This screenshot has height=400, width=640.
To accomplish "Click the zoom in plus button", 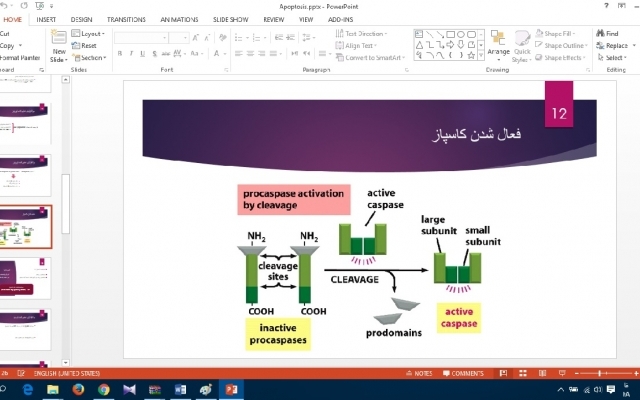I will (x=636, y=373).
